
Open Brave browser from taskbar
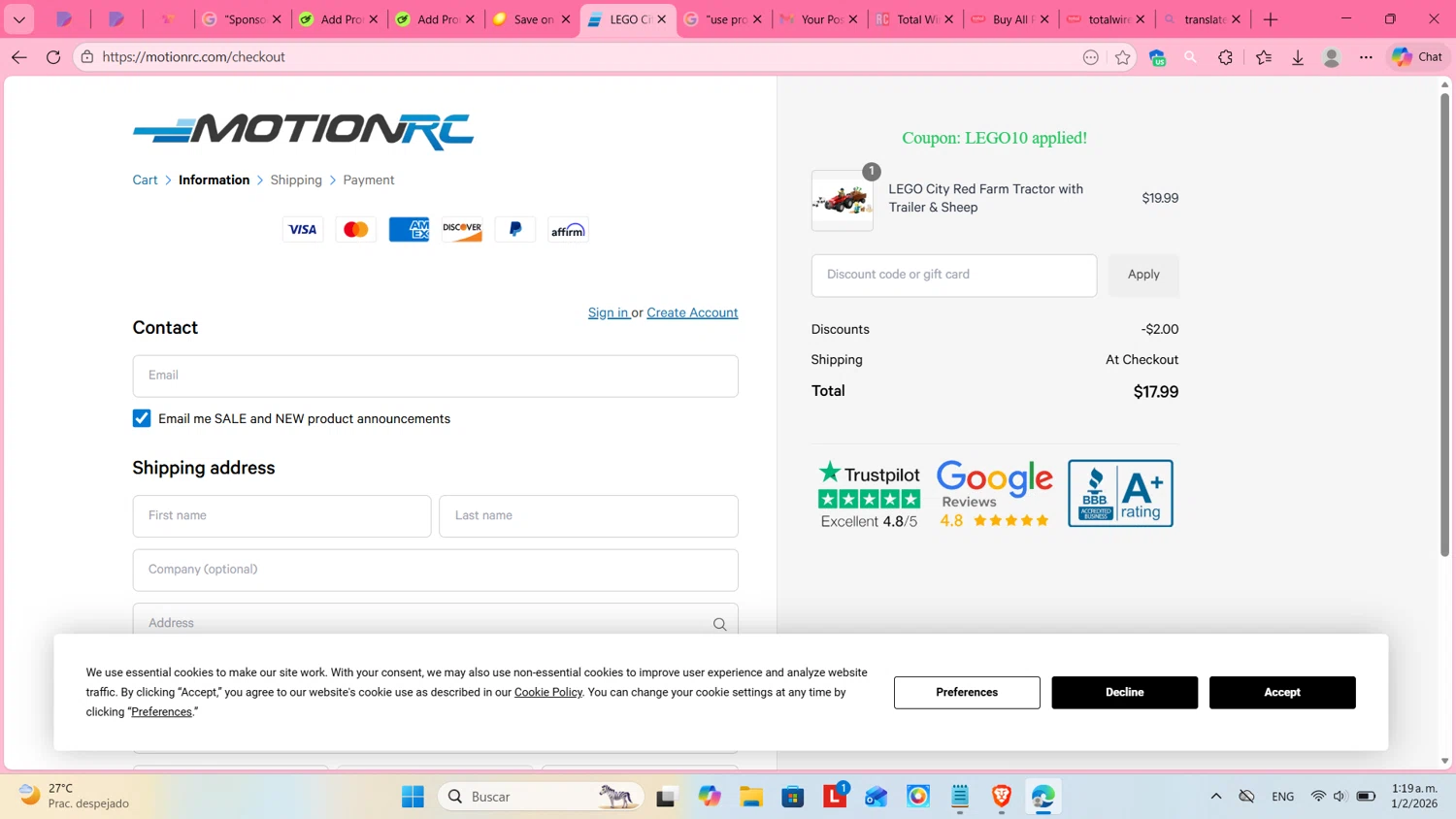coord(1001,797)
